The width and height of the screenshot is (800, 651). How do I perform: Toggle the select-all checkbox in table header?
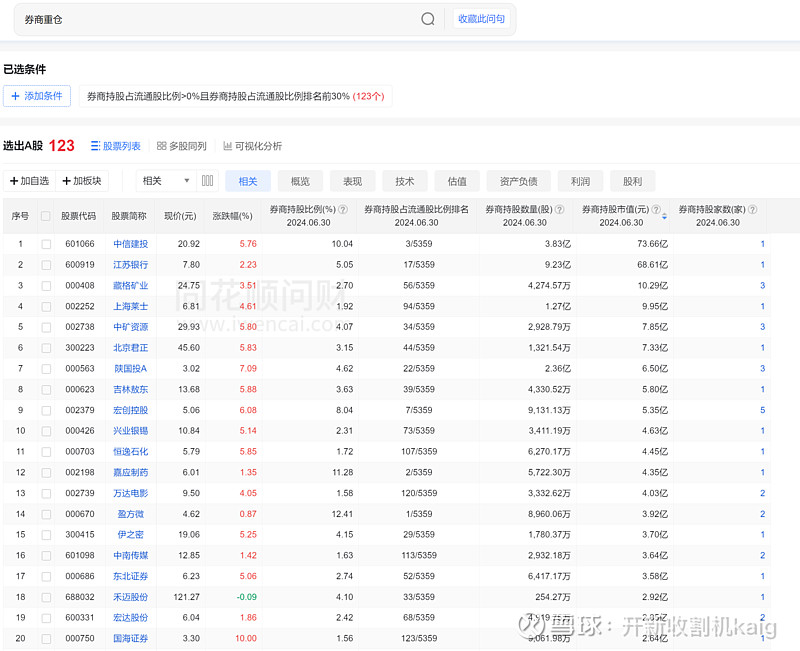pos(45,216)
